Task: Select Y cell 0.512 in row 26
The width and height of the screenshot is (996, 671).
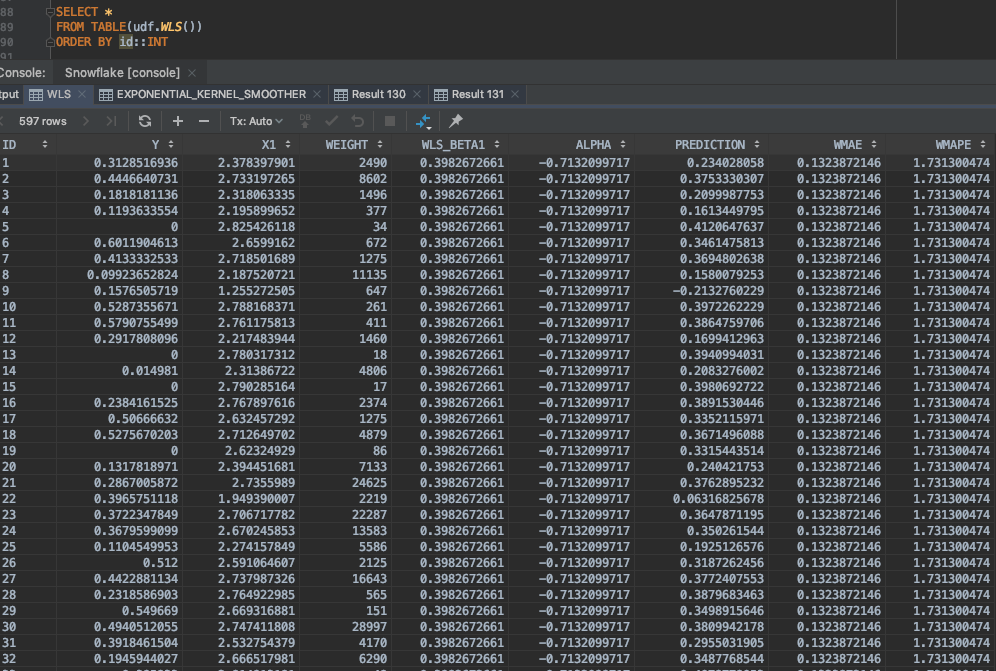Action: 160,562
